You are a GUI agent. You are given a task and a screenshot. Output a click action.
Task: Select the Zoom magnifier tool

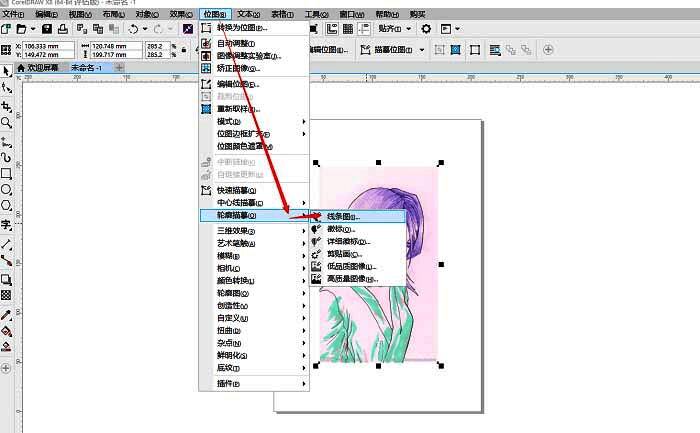7,122
